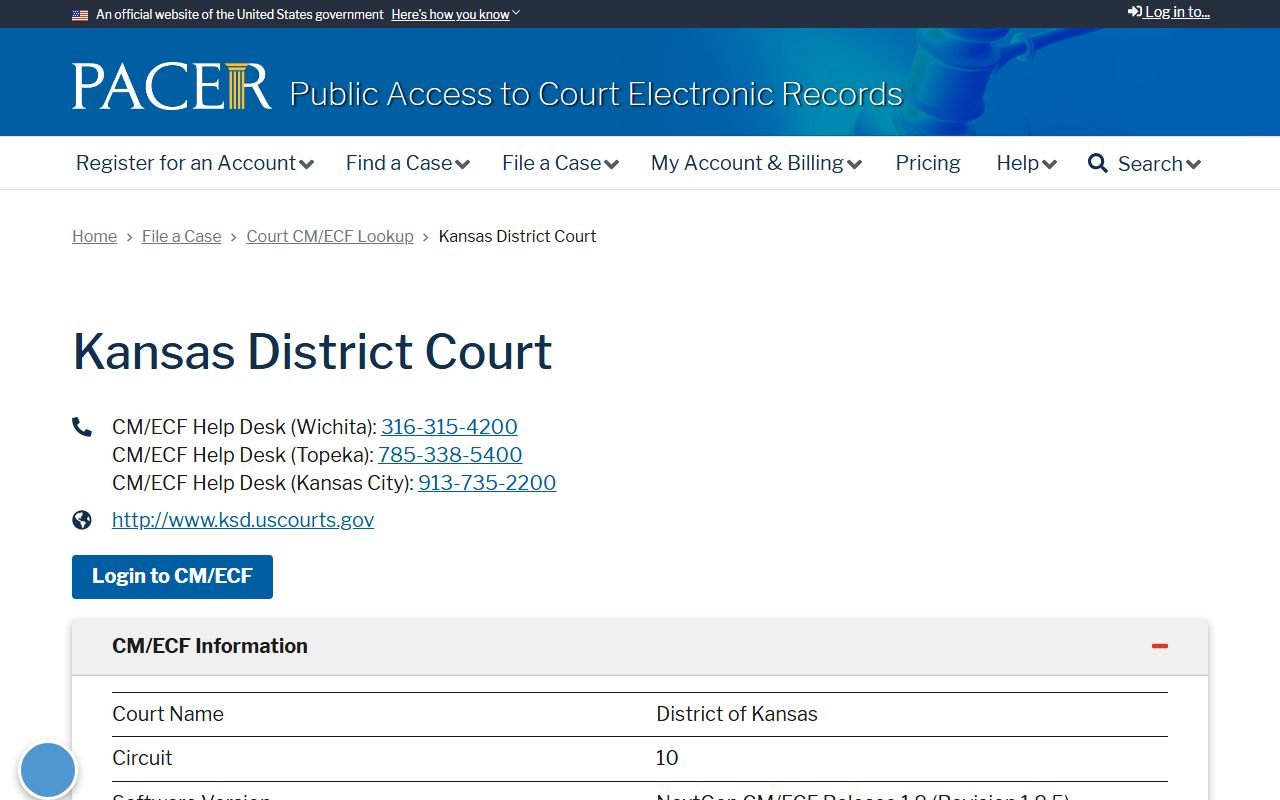The width and height of the screenshot is (1280, 800).
Task: Click the 'Kansas District Court' page heading
Action: [x=312, y=352]
